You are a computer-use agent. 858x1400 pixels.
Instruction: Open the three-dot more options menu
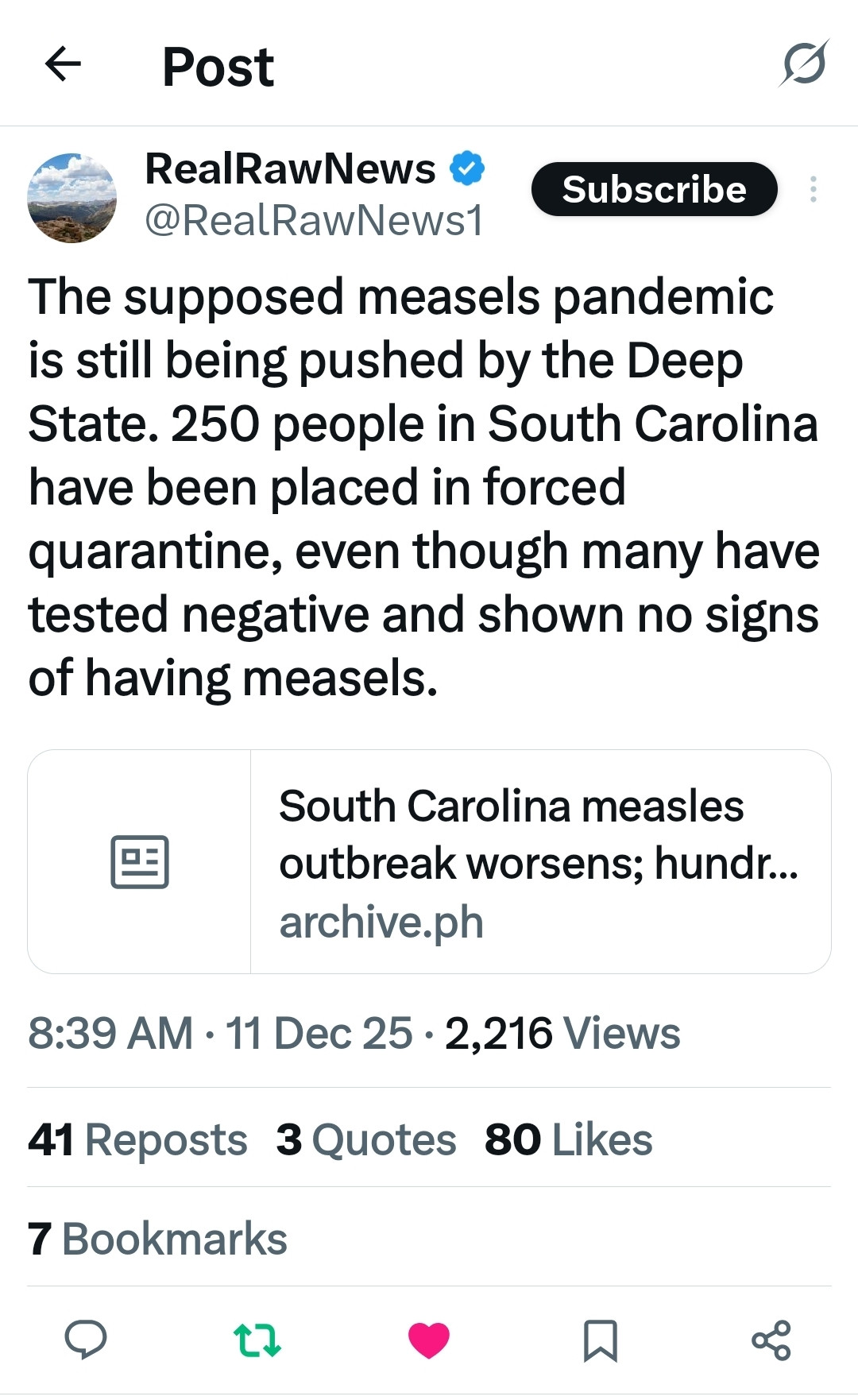point(813,189)
